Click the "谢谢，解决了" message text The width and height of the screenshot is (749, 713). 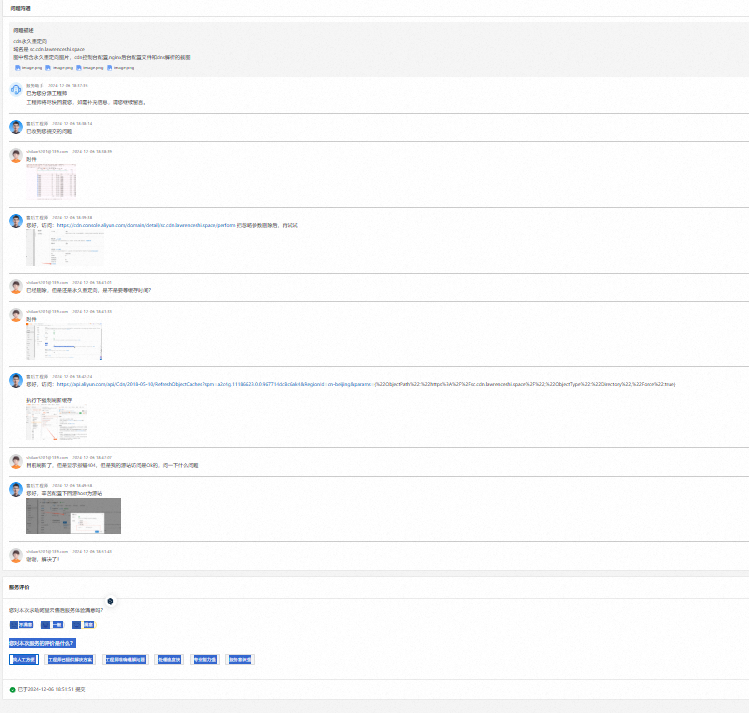(x=43, y=559)
